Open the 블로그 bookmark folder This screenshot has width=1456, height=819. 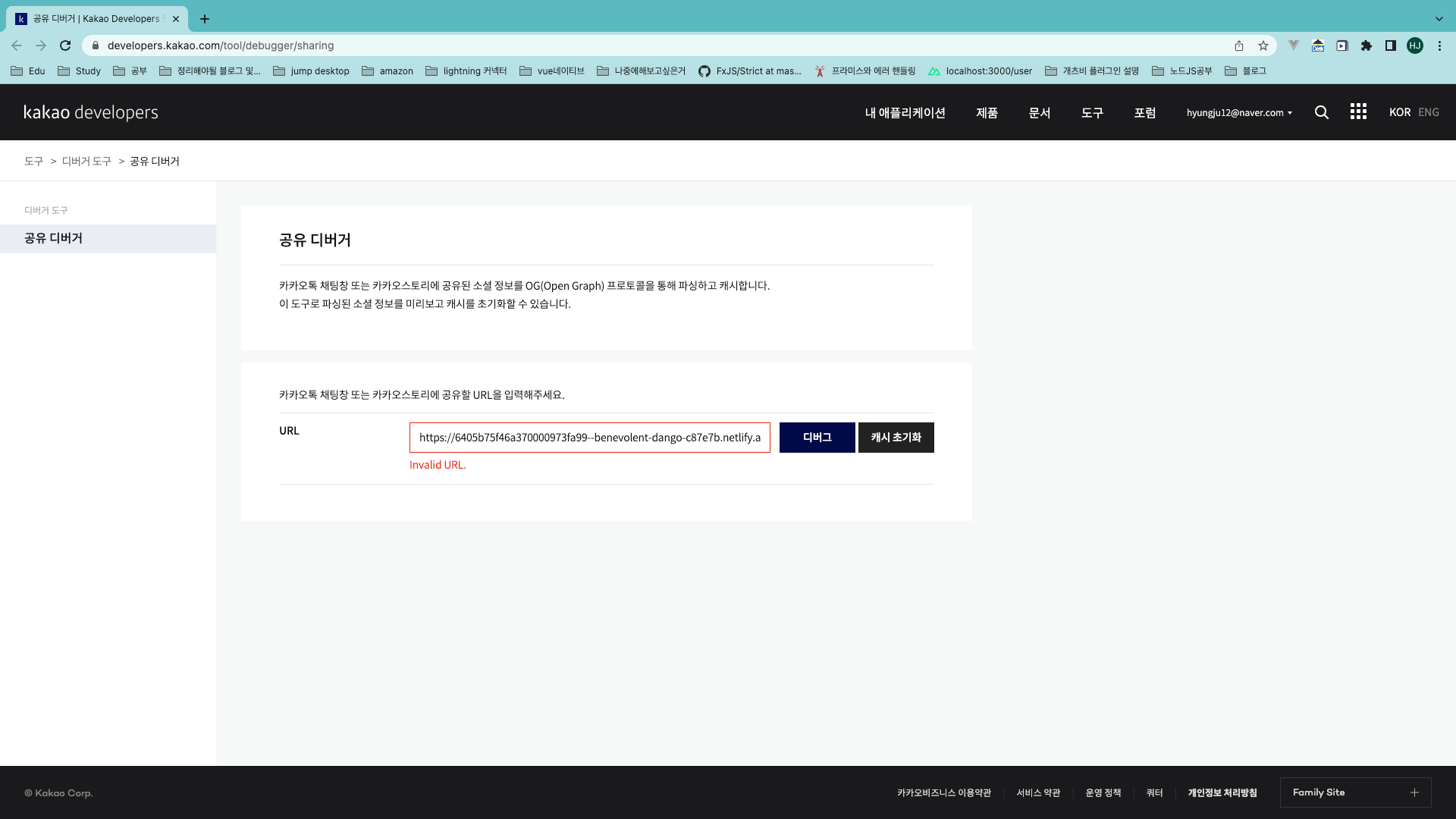click(x=1246, y=71)
